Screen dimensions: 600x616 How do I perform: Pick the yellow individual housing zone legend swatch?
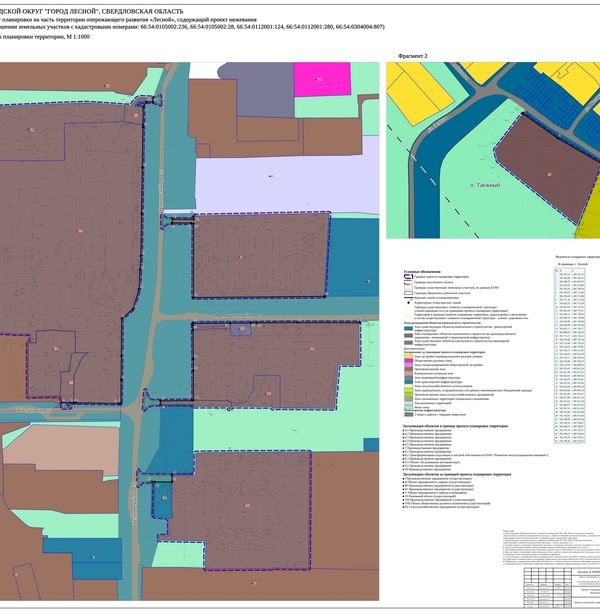click(x=409, y=356)
